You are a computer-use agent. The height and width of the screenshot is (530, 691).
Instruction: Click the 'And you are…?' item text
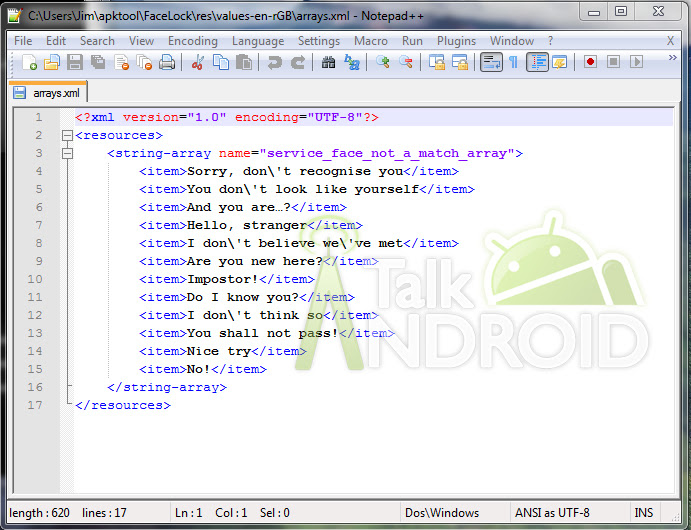[239, 208]
